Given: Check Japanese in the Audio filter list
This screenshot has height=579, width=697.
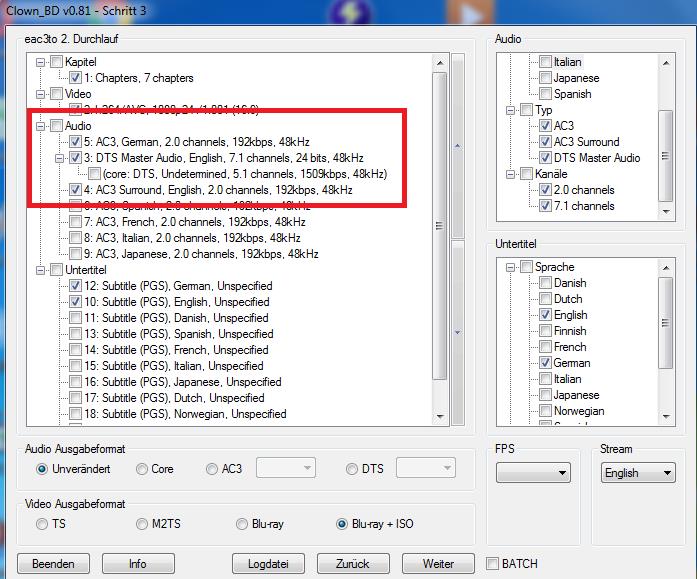Looking at the screenshot, I should coord(545,78).
